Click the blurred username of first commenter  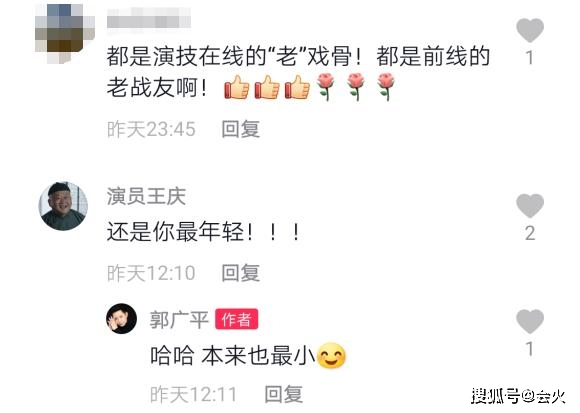(x=149, y=17)
